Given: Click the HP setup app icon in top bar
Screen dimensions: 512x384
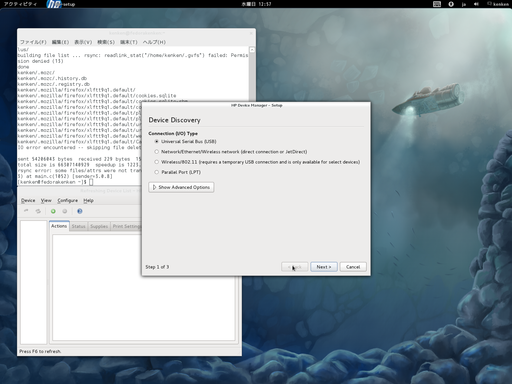Looking at the screenshot, I should (x=53, y=4).
